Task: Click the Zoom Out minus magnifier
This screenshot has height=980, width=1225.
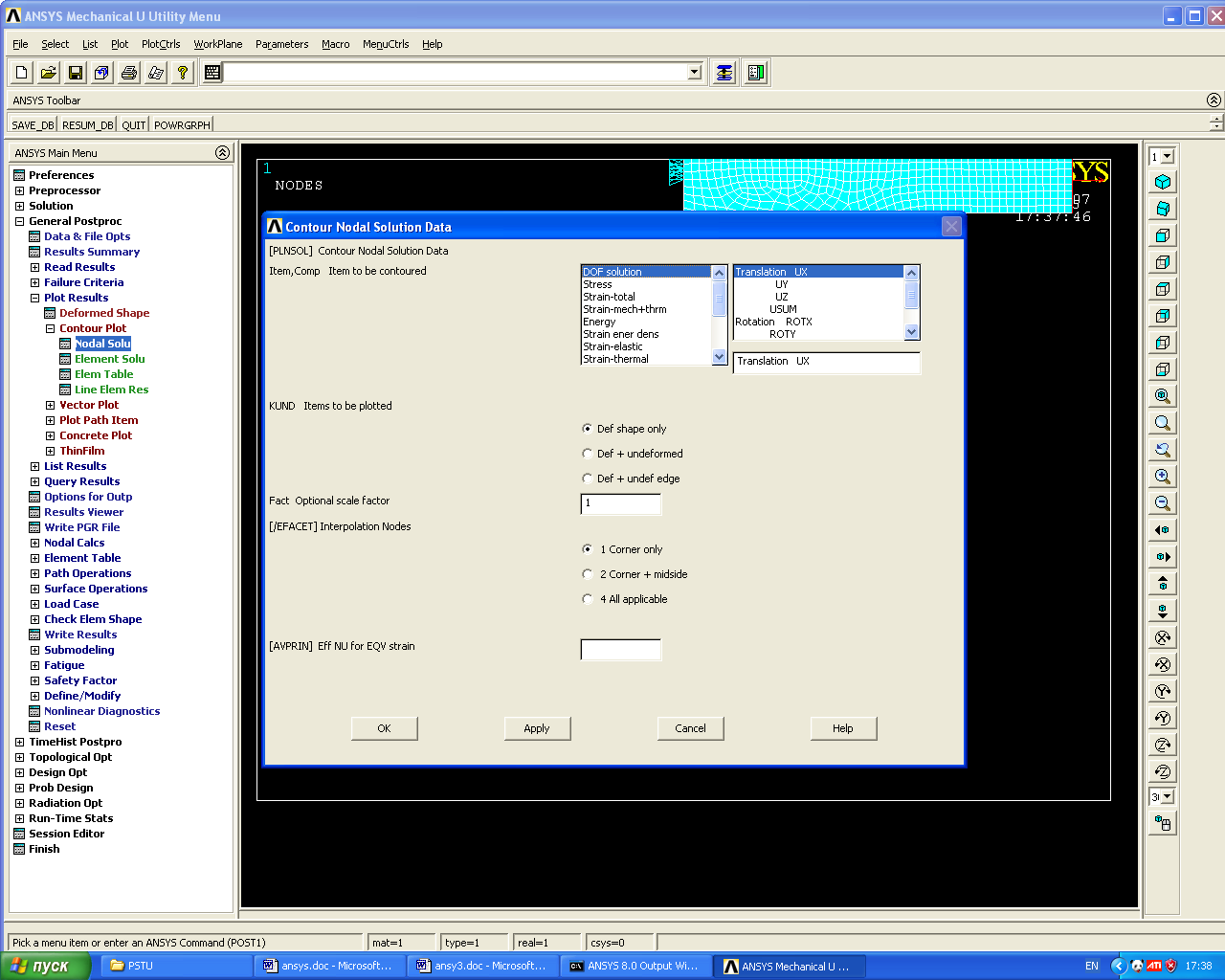Action: click(1163, 503)
